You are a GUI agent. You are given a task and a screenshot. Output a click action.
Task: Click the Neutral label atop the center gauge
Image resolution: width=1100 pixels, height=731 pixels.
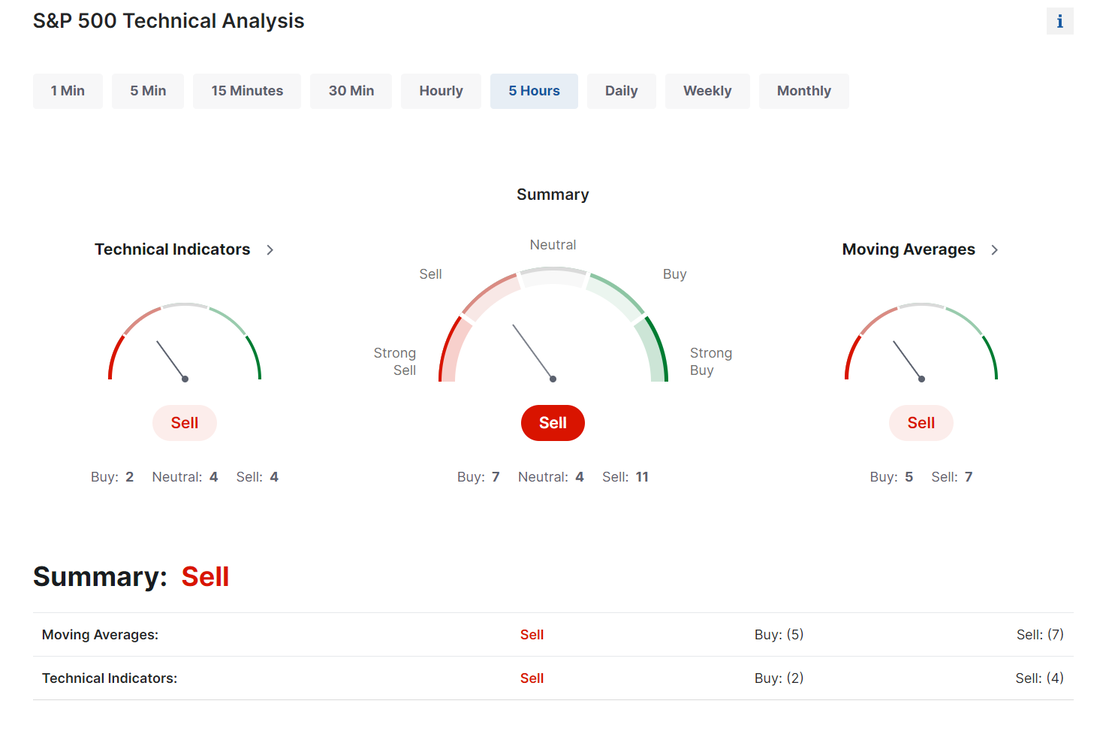[x=553, y=245]
